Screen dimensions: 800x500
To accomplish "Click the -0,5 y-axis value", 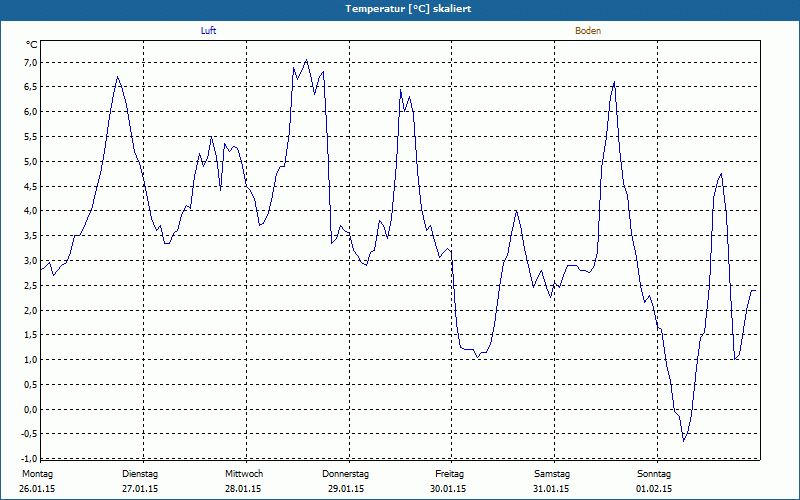I will [x=30, y=434].
